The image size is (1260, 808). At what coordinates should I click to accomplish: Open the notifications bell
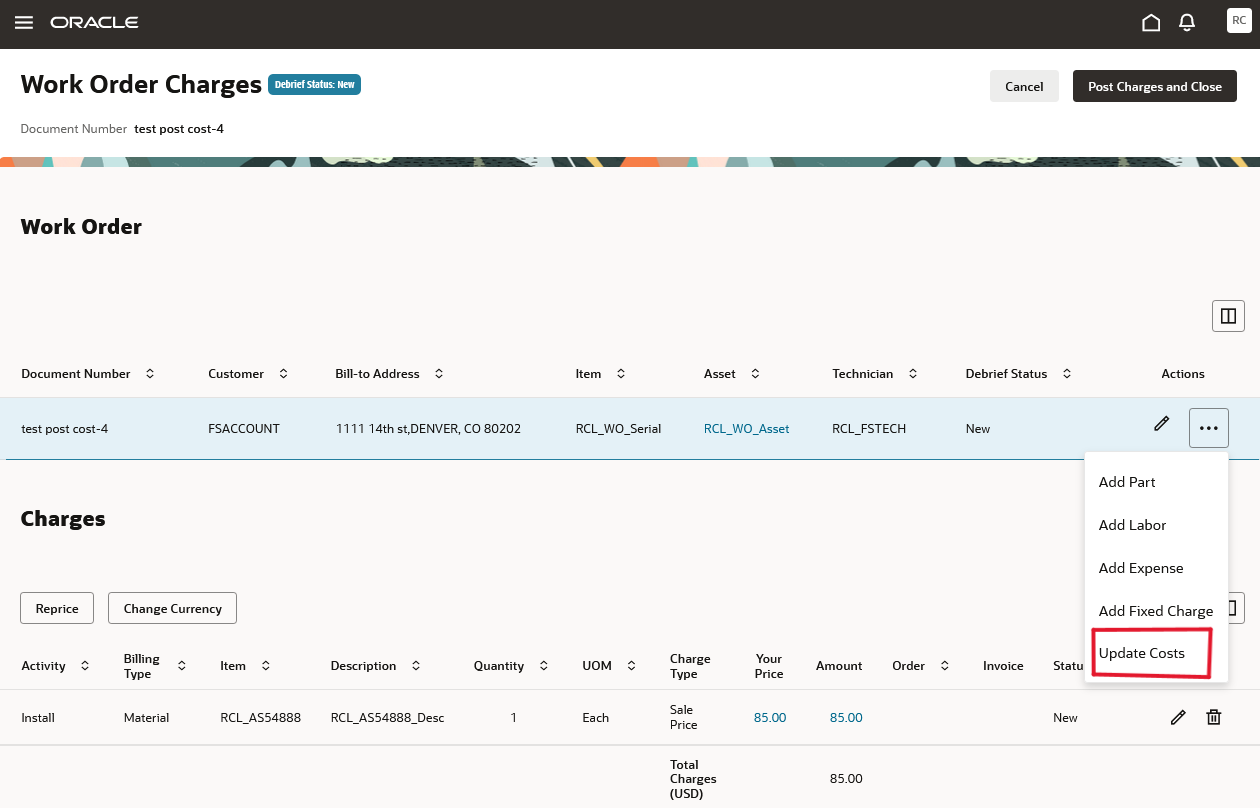[x=1187, y=21]
